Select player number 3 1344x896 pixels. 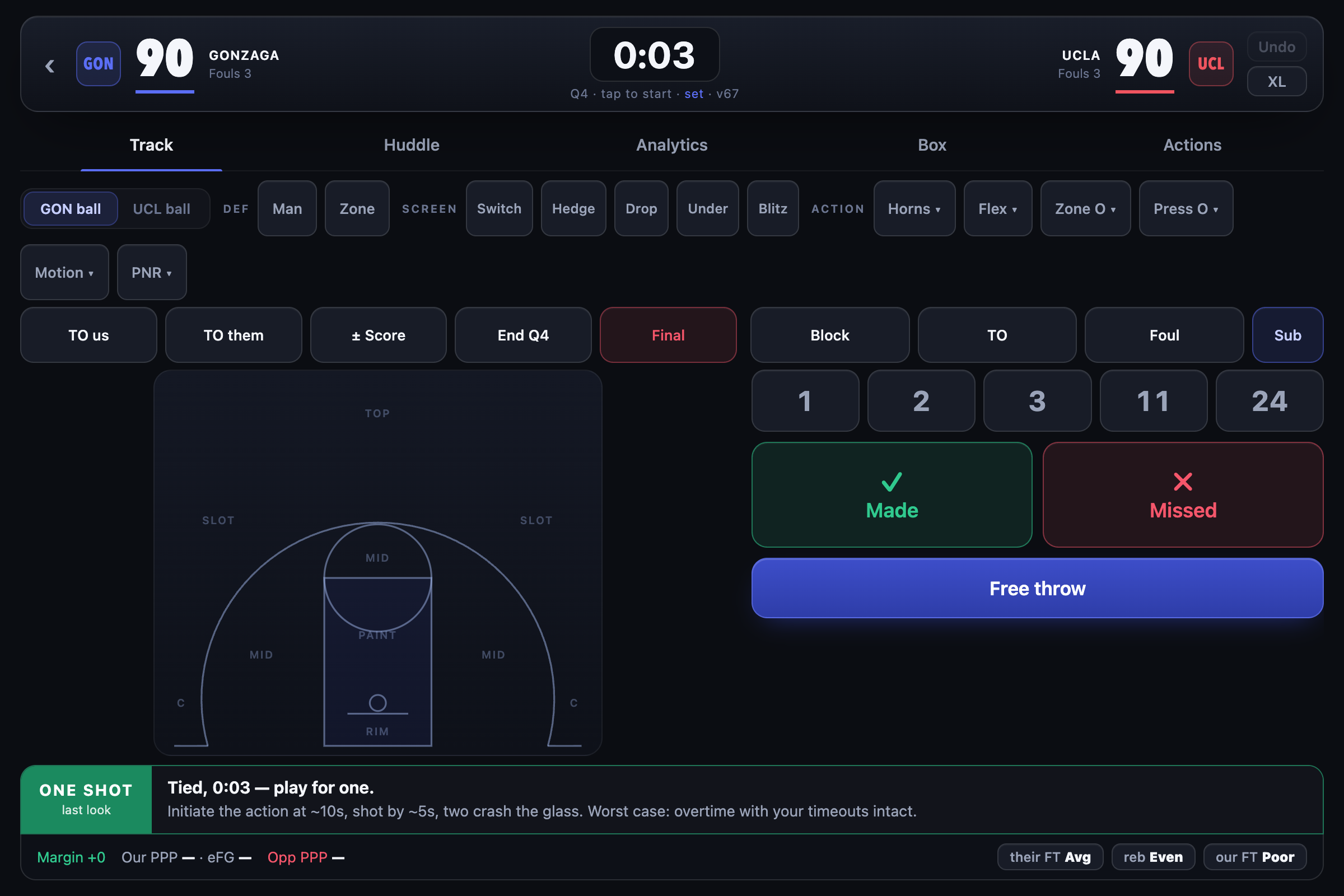click(x=1037, y=400)
